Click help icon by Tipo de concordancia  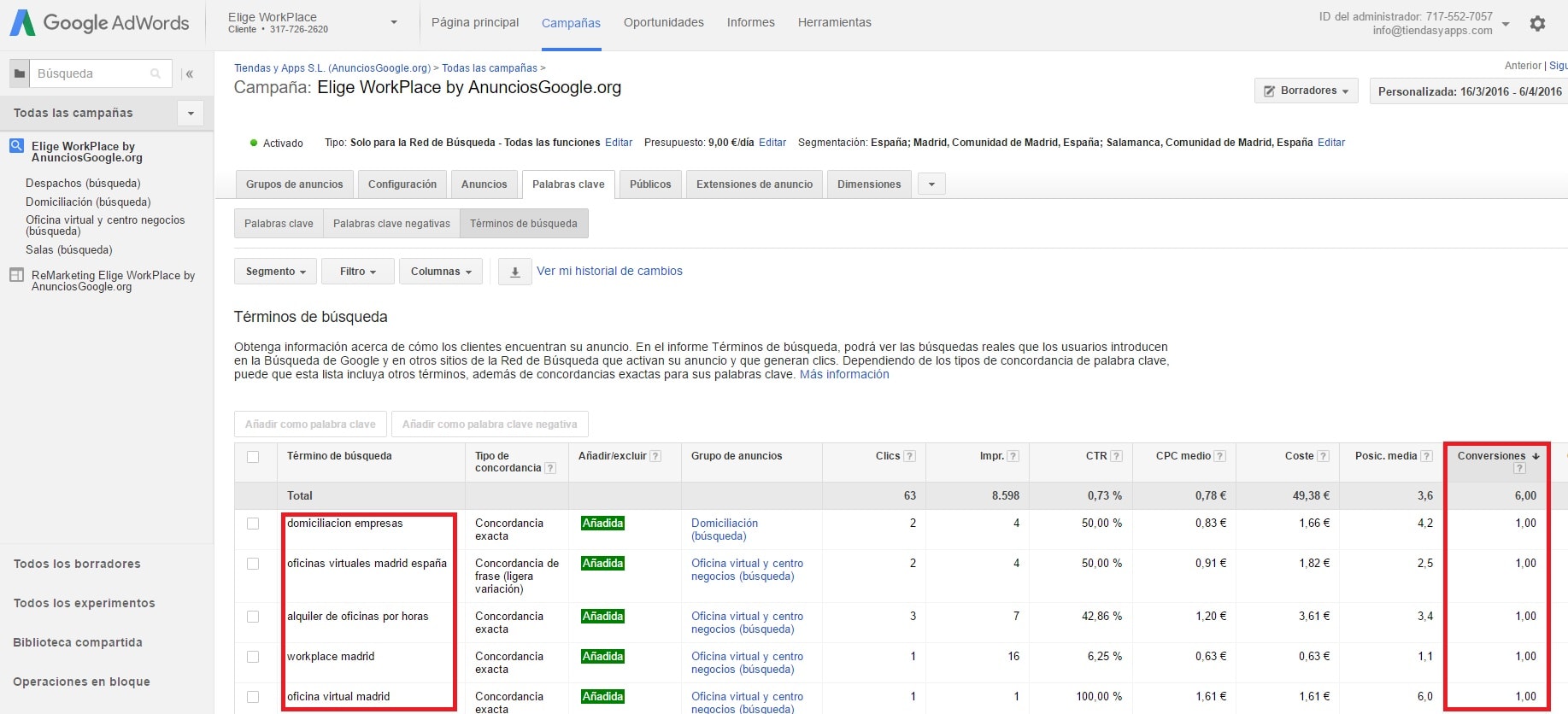(x=550, y=468)
